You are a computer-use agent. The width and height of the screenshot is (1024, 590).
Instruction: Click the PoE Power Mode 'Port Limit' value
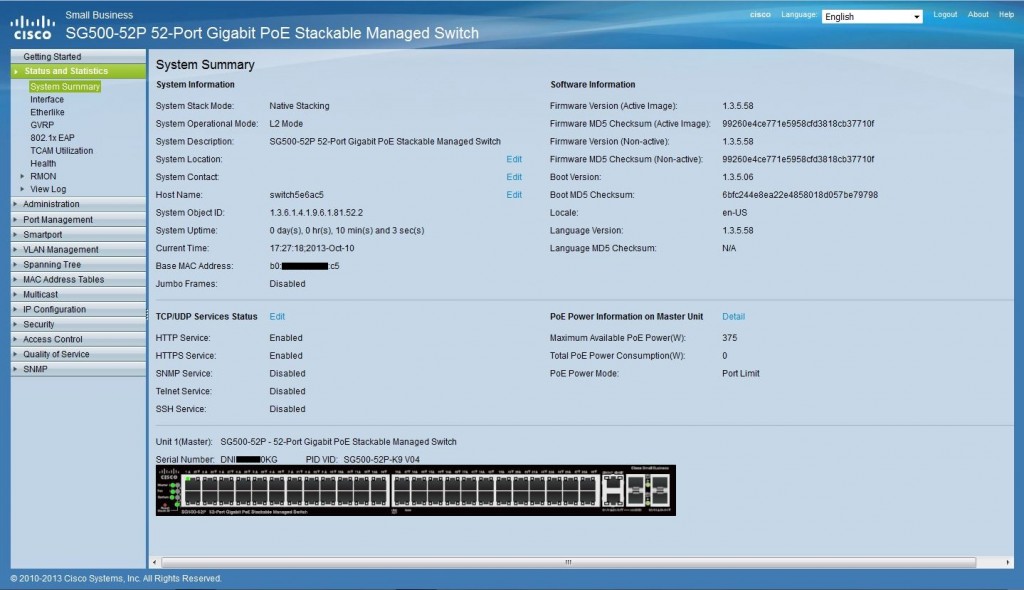pyautogui.click(x=741, y=374)
